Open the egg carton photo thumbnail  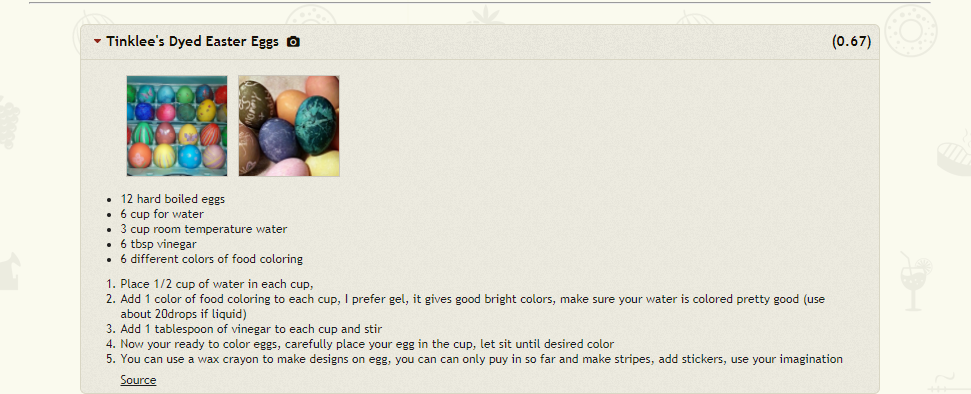(177, 126)
